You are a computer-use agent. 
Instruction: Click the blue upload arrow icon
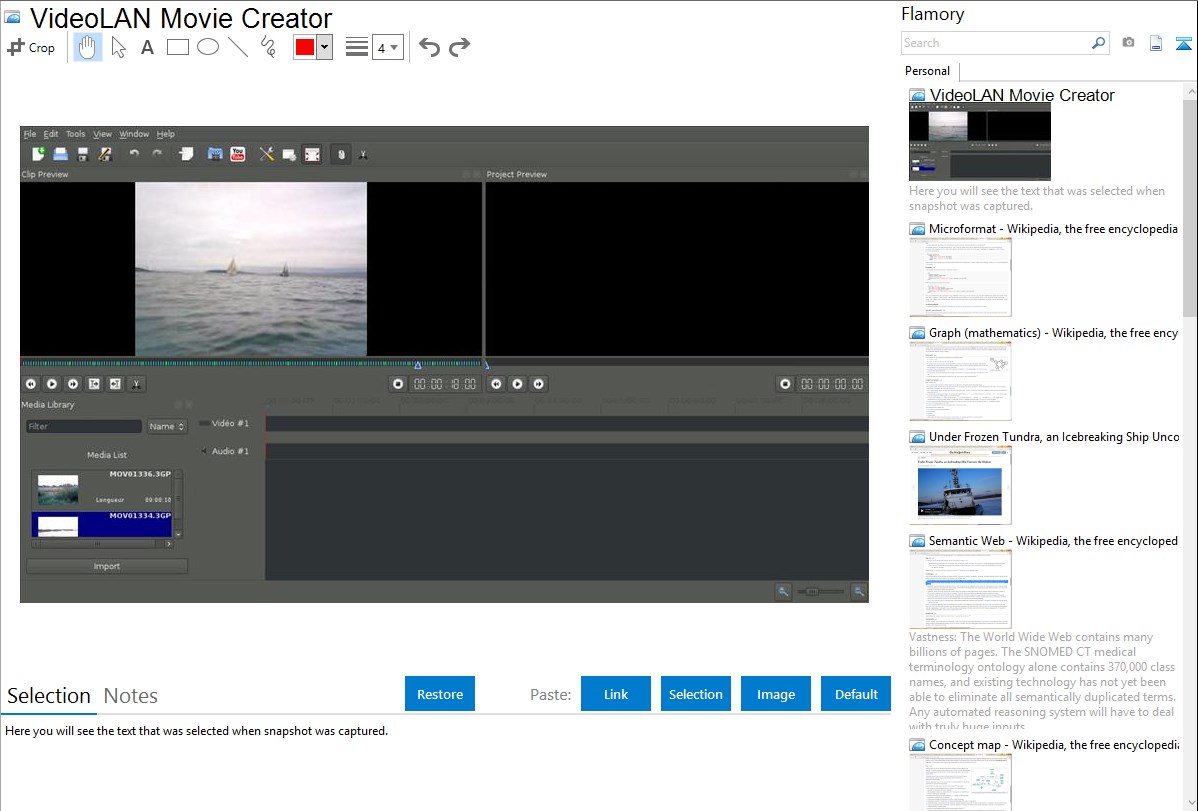tap(1183, 43)
